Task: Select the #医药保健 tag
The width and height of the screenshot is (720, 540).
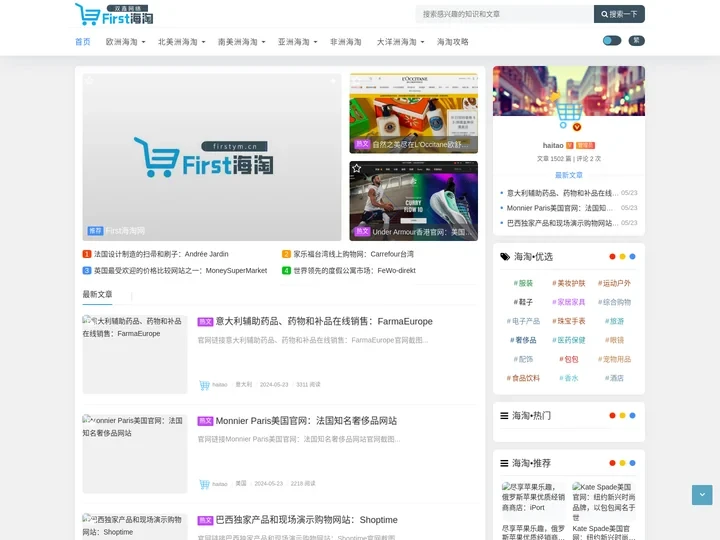Action: coord(568,340)
